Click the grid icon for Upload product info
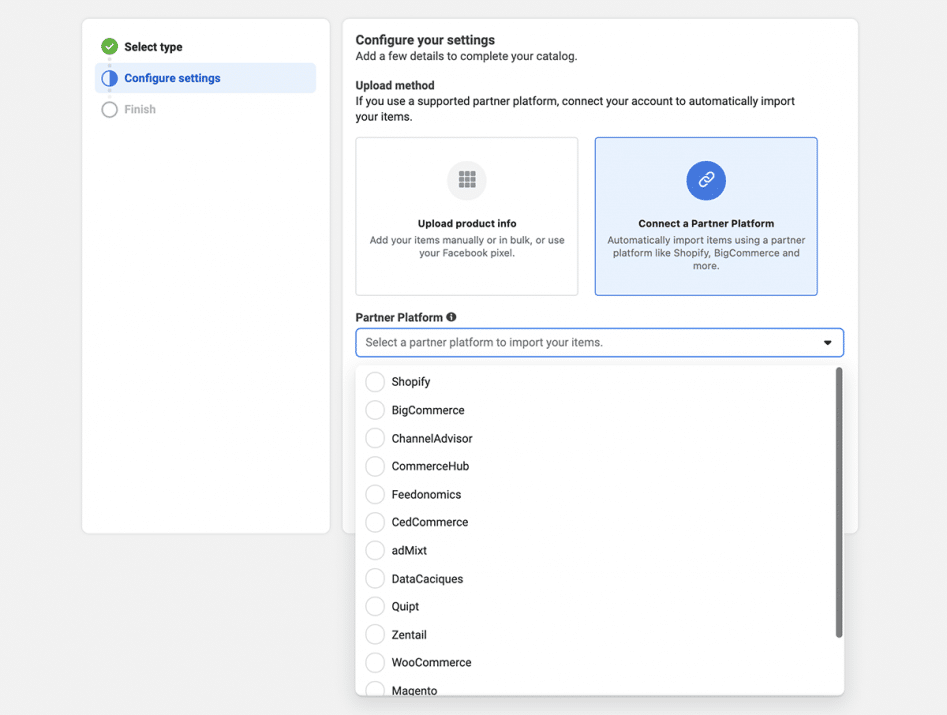Viewport: 947px width, 715px height. point(466,180)
